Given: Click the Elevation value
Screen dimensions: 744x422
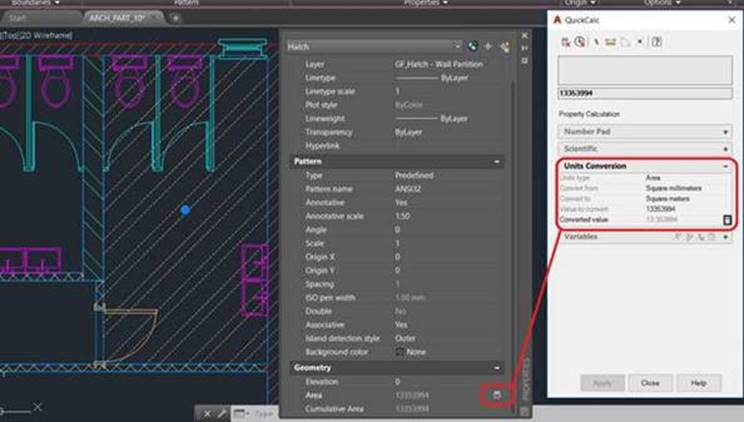Looking at the screenshot, I should (x=398, y=382).
